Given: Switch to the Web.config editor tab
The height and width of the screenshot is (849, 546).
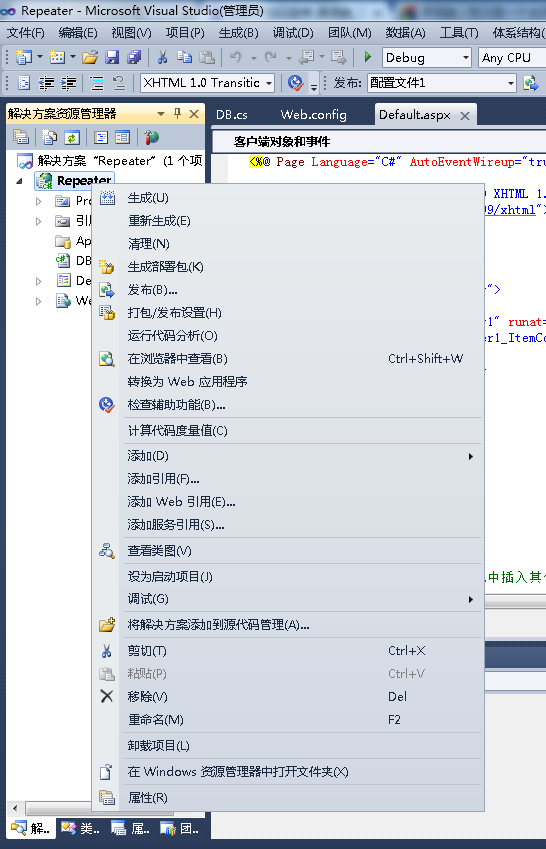Looking at the screenshot, I should pyautogui.click(x=314, y=115).
